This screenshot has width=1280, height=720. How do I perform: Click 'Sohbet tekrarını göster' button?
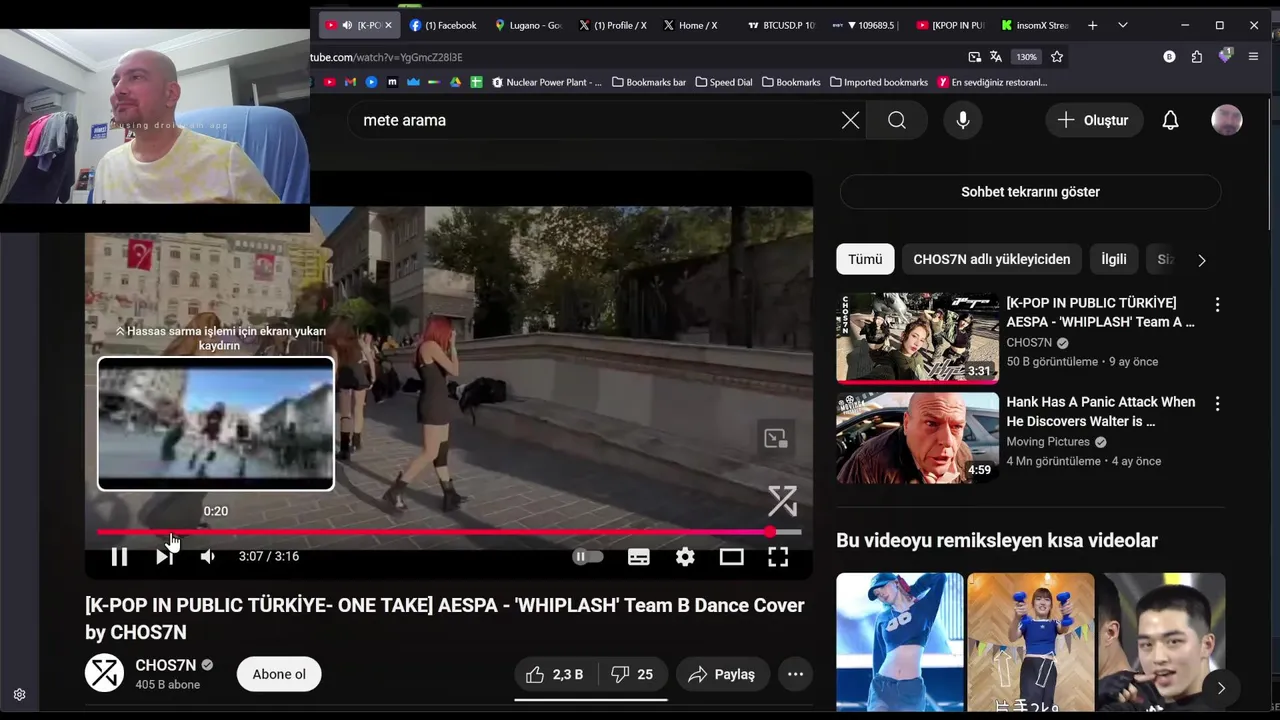[x=1030, y=192]
